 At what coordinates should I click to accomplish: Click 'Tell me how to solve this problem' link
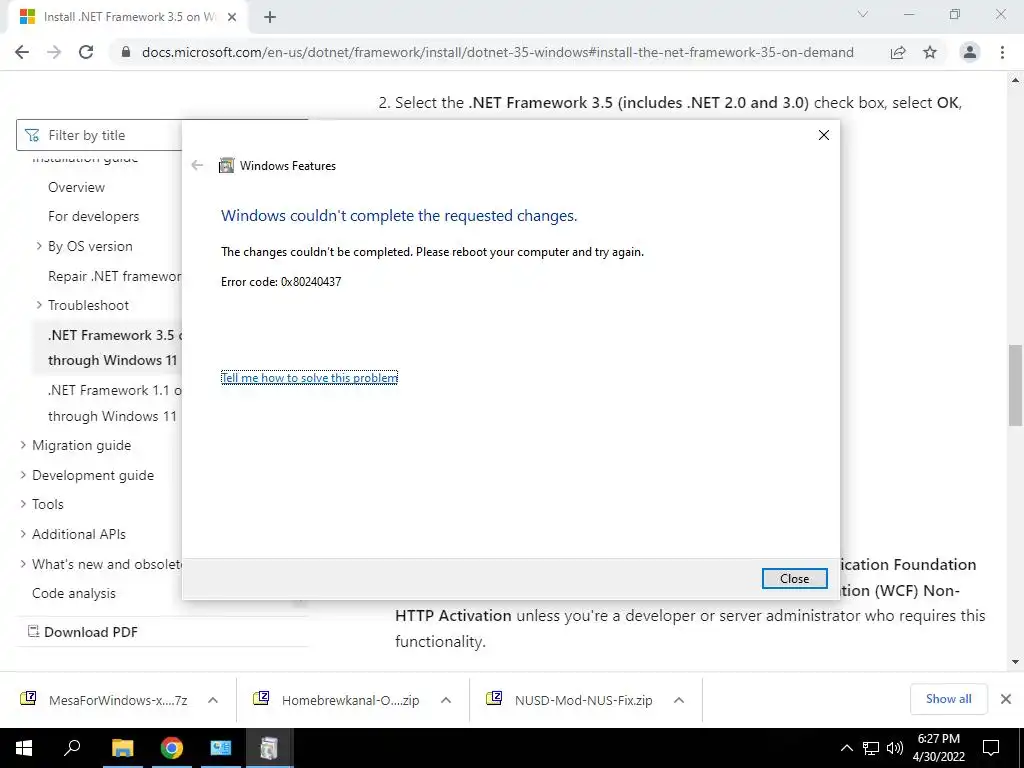(309, 377)
